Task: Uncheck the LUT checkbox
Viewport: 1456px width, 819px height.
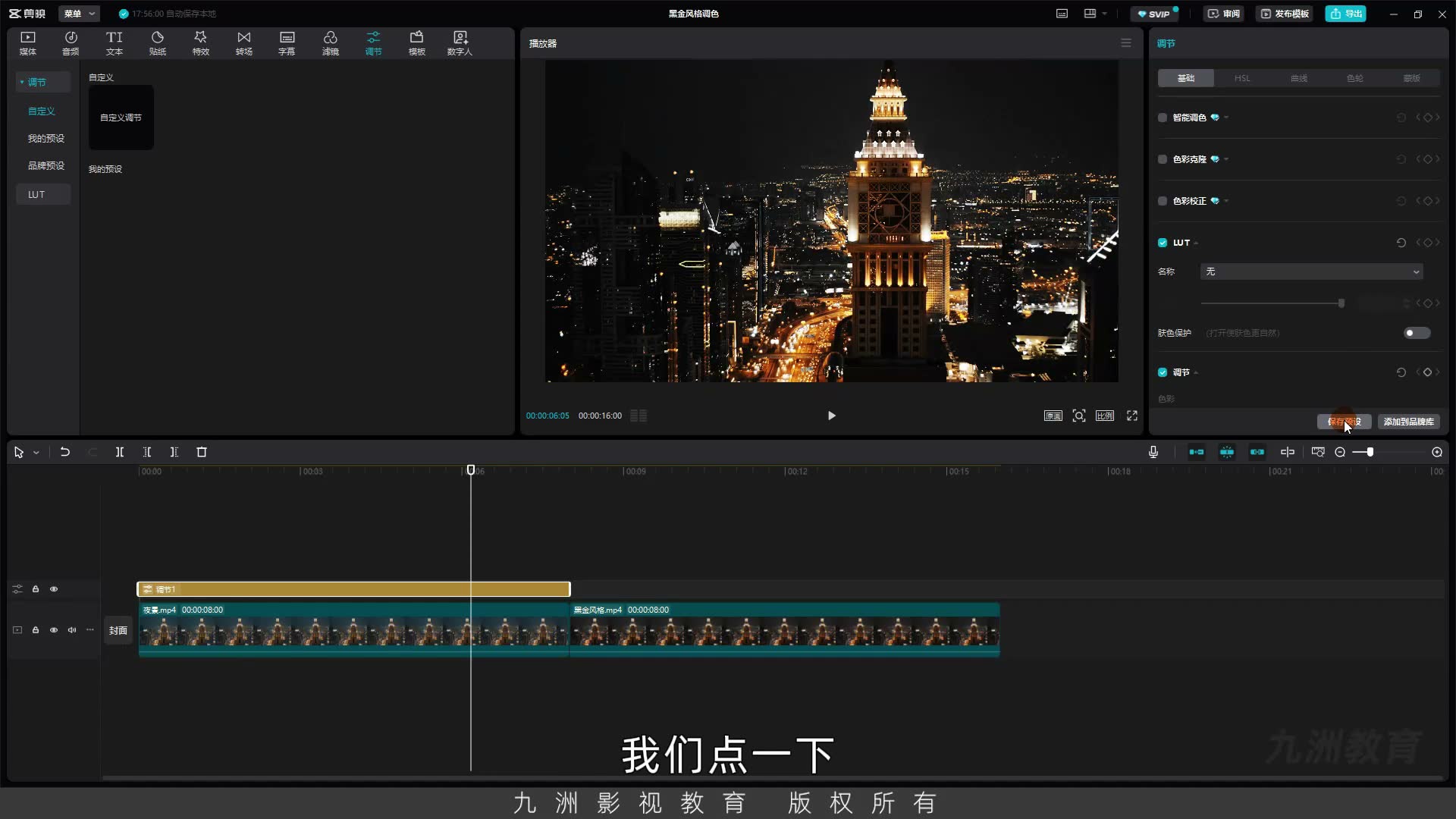Action: 1163,243
